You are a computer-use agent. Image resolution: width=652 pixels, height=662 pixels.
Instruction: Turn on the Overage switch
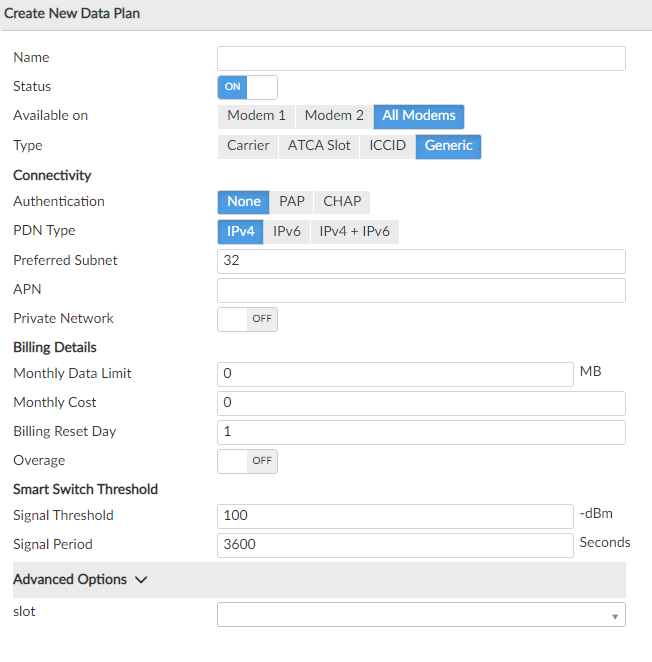[x=247, y=461]
